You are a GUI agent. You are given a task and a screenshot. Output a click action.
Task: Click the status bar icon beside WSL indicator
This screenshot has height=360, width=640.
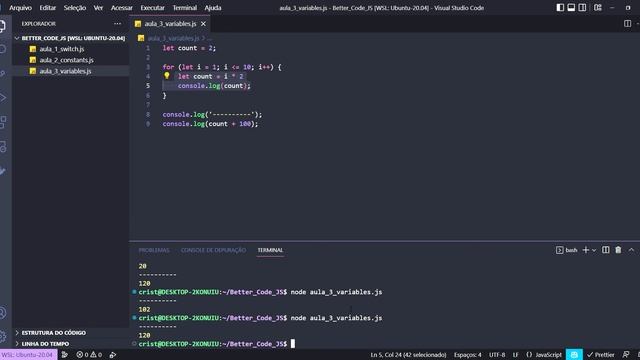(65, 355)
